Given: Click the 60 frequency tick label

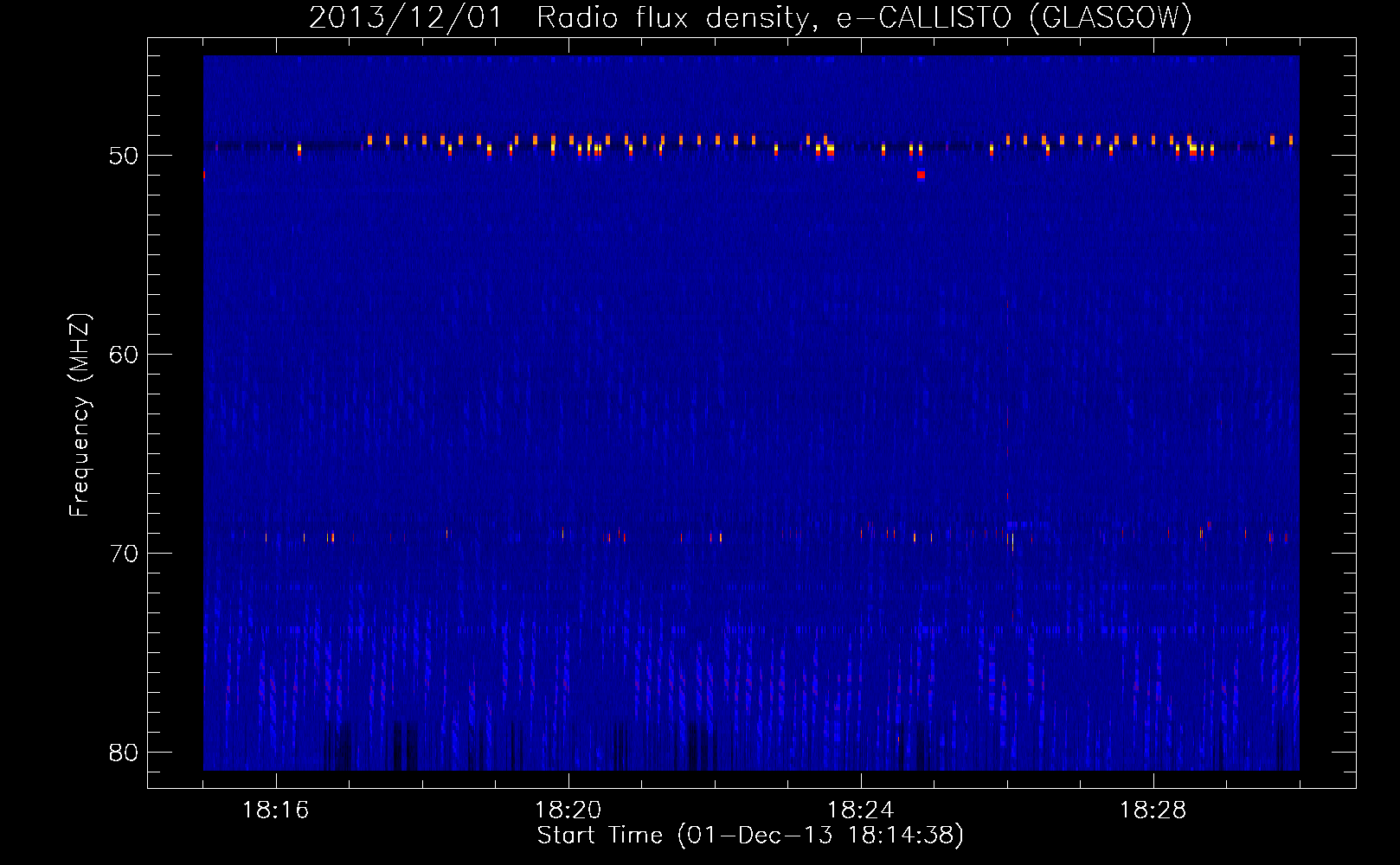Looking at the screenshot, I should click(124, 355).
